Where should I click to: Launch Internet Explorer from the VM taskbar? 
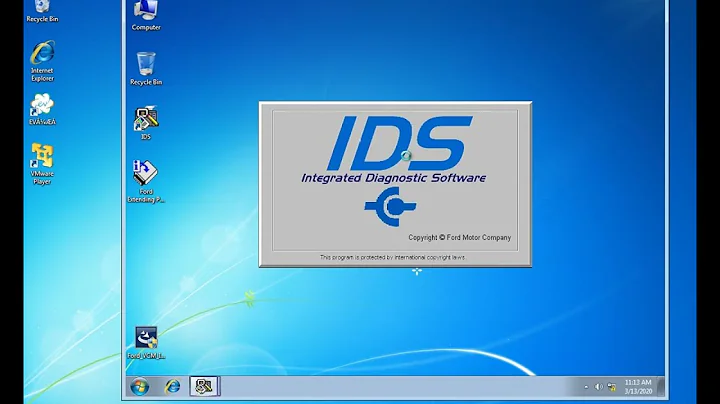point(173,387)
